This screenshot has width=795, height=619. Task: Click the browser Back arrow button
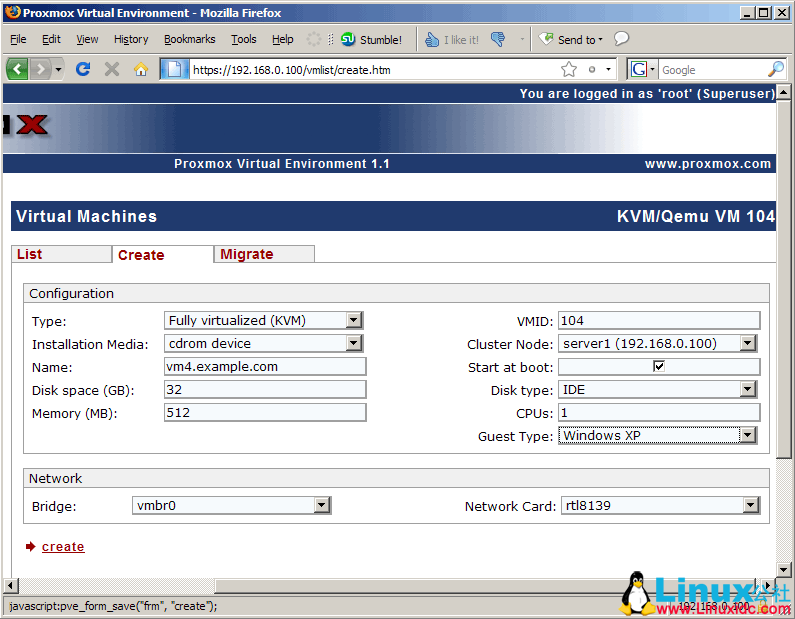coord(17,69)
